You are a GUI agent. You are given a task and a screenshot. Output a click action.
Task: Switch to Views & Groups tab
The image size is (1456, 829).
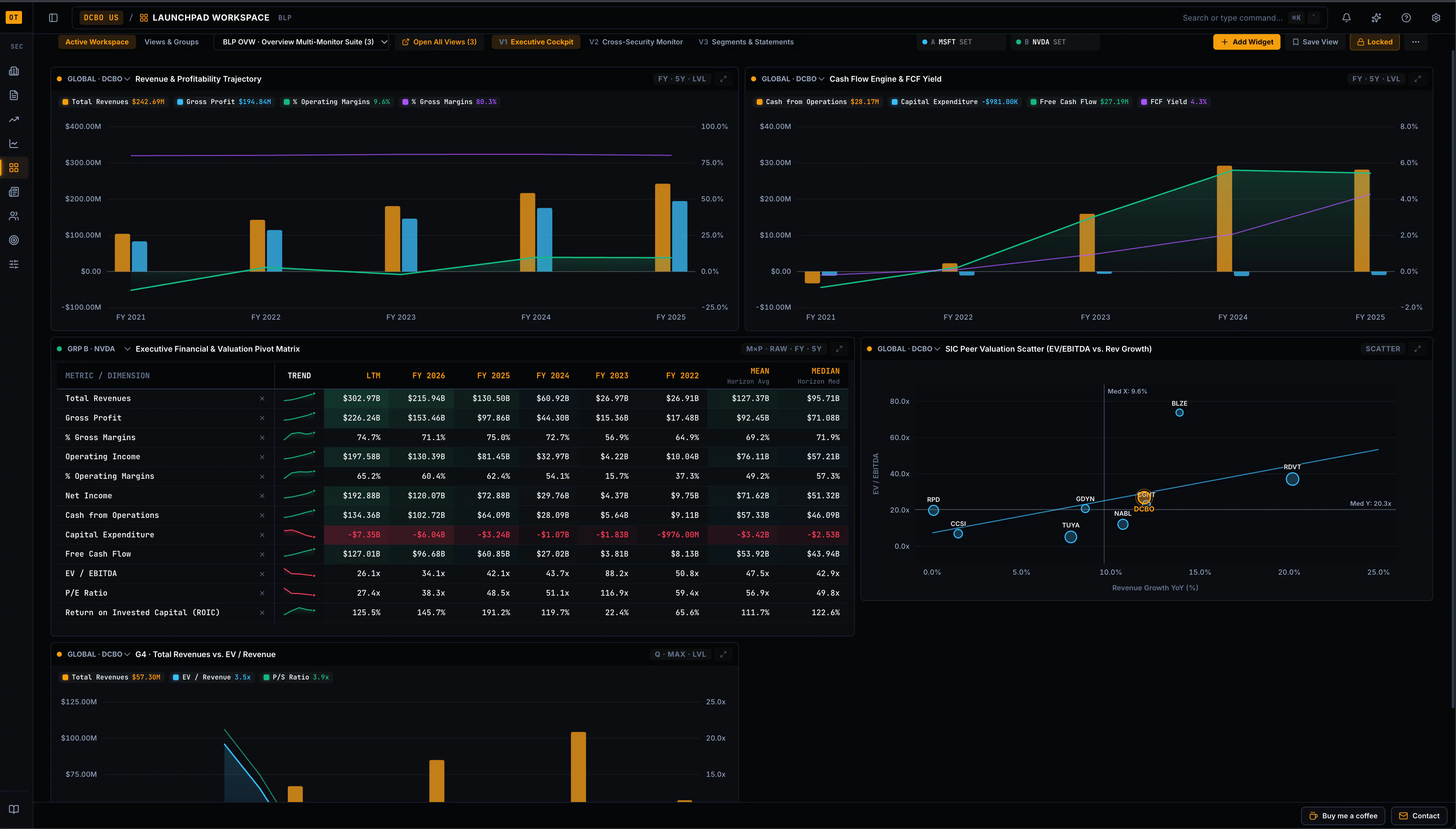click(x=171, y=42)
